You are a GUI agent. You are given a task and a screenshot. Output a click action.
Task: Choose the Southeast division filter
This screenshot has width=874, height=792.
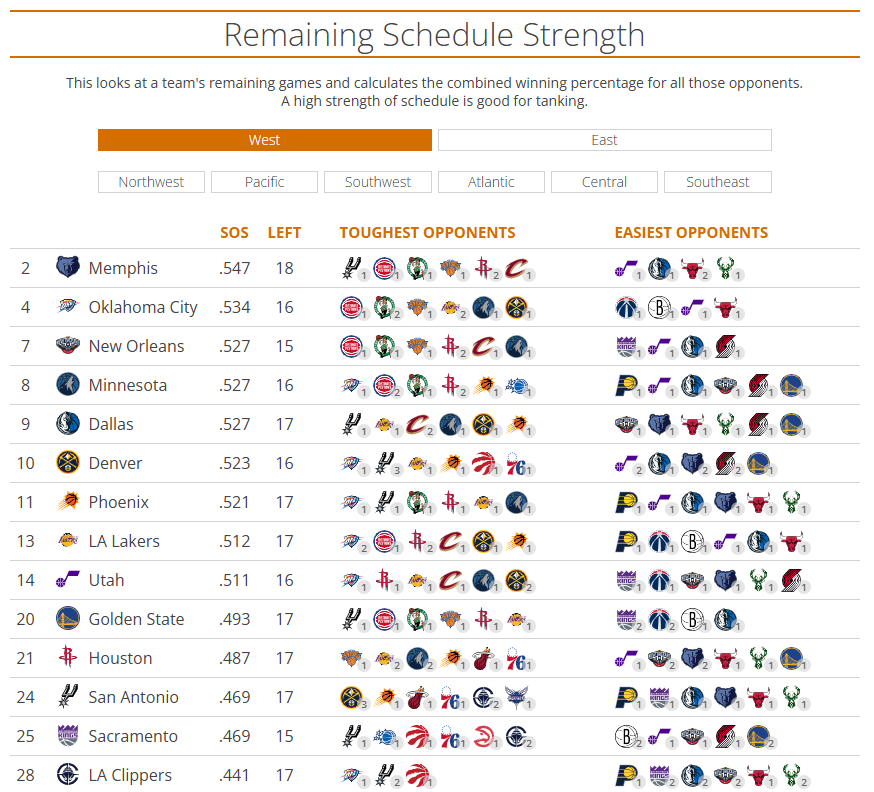click(717, 182)
